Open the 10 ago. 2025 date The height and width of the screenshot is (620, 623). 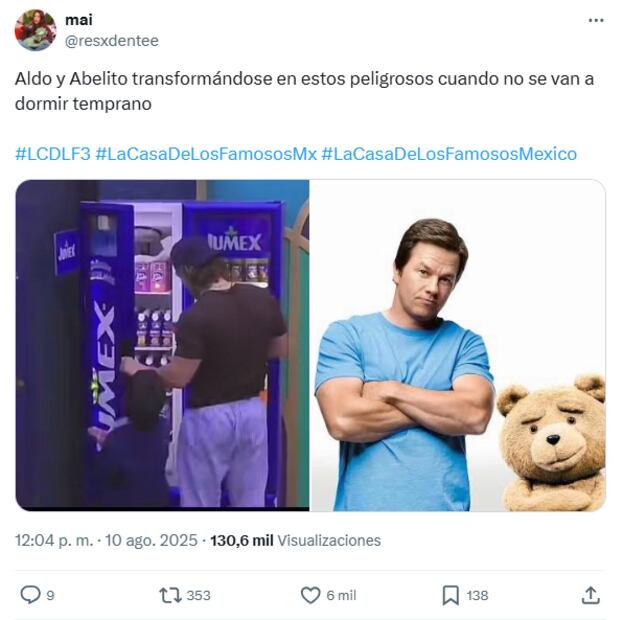151,541
